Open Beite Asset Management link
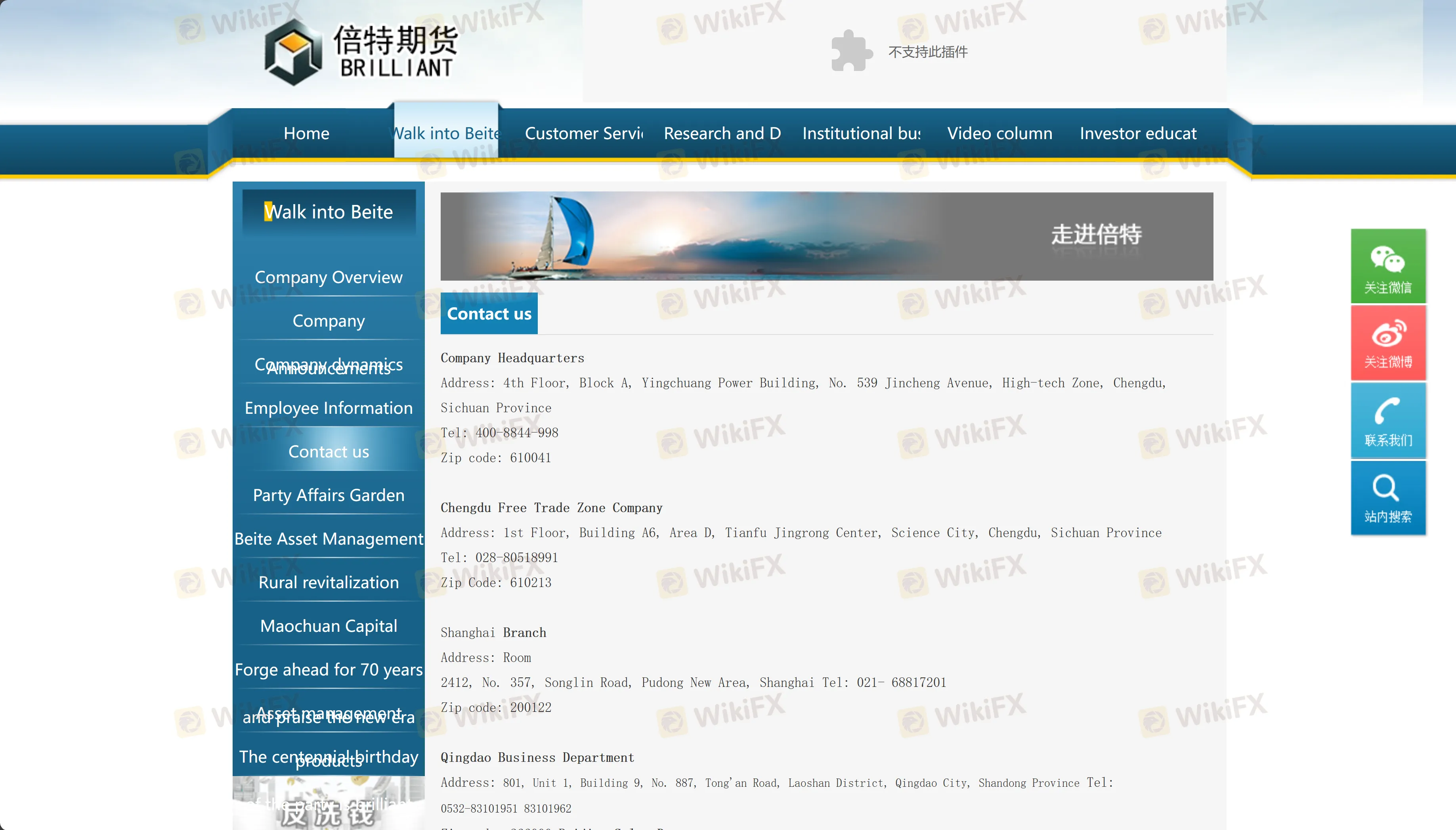This screenshot has height=830, width=1456. [x=329, y=539]
